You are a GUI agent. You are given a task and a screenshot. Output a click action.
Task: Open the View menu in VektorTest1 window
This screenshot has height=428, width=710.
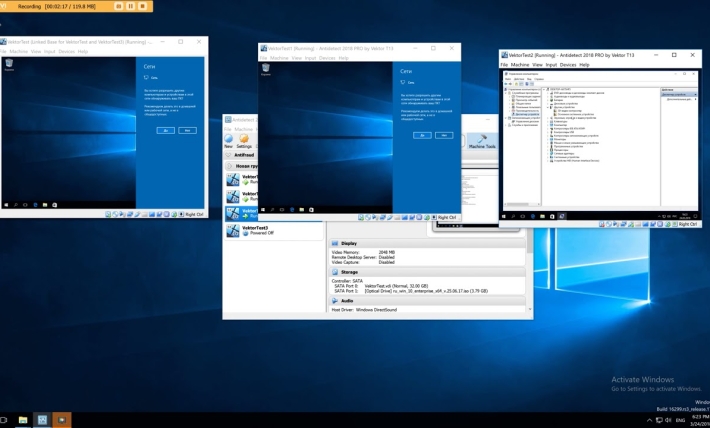(x=297, y=58)
